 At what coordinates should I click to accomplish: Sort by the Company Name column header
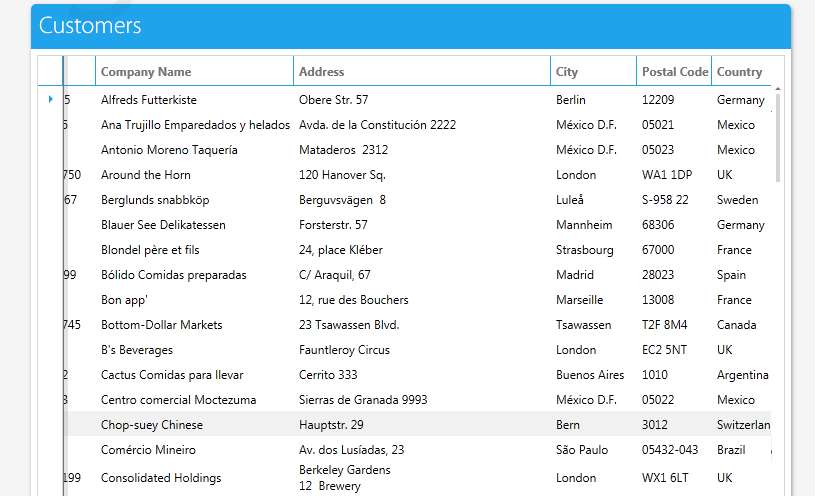[146, 72]
